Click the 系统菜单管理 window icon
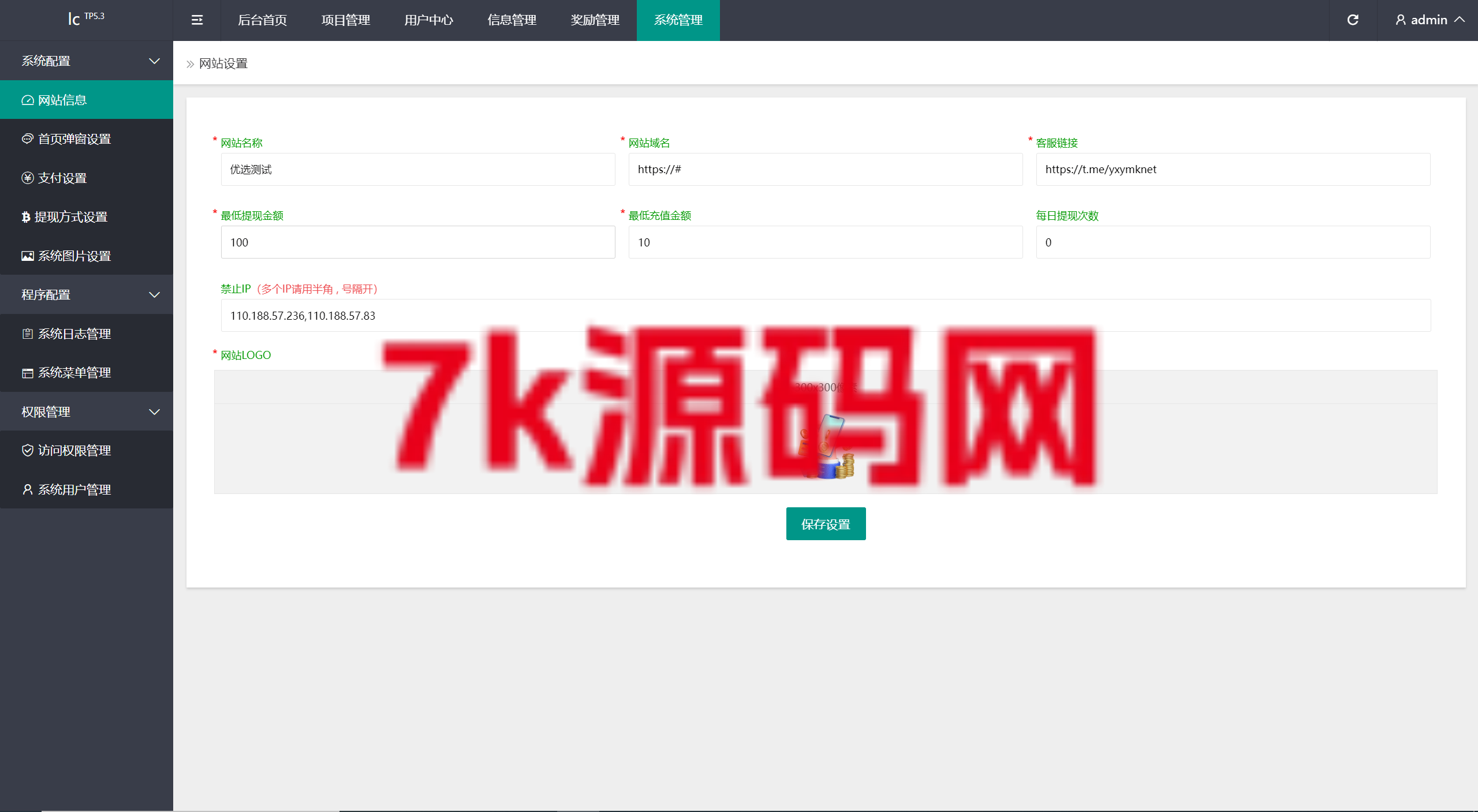 point(28,373)
